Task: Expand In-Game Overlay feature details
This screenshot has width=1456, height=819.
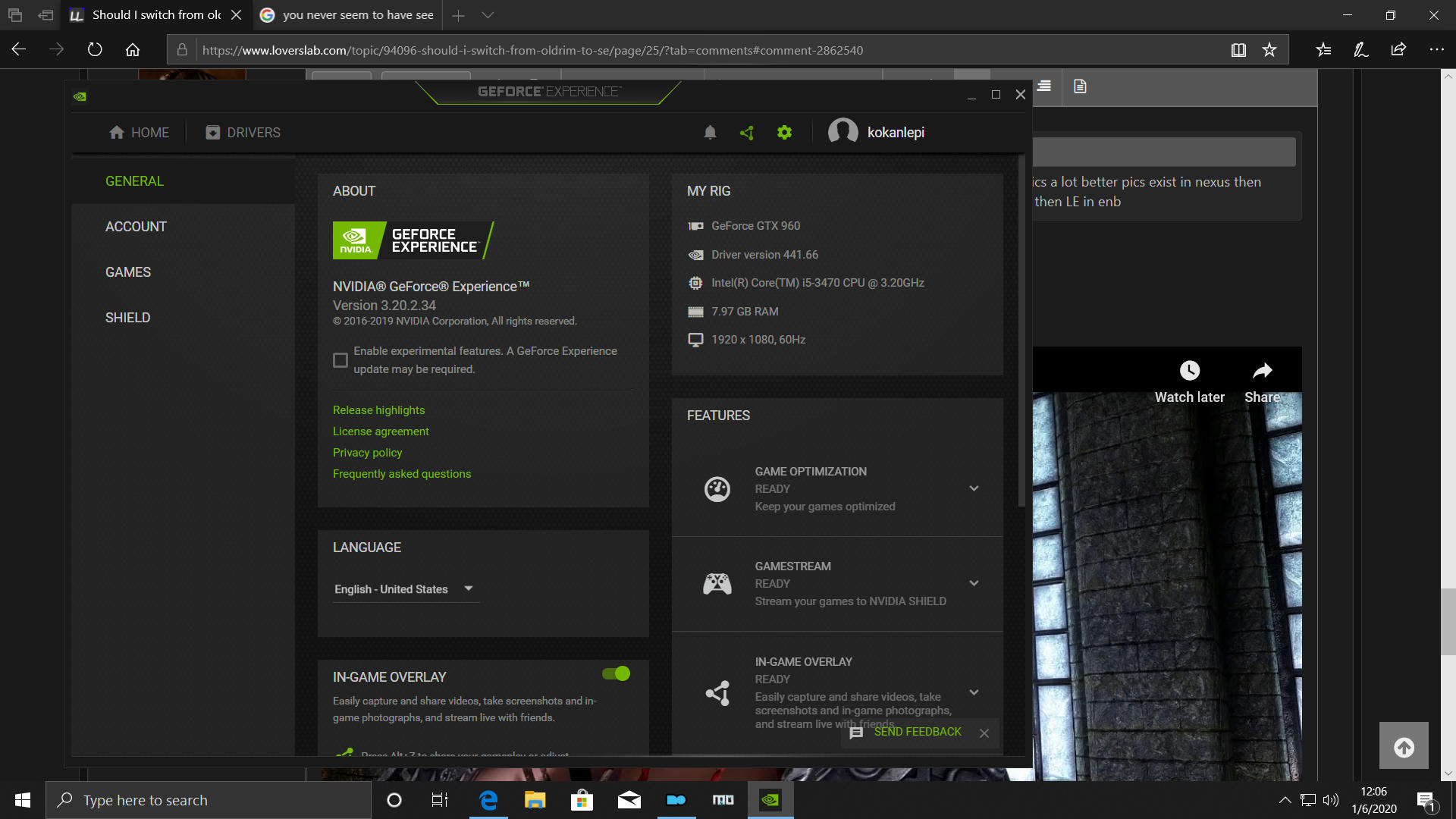Action: coord(974,692)
